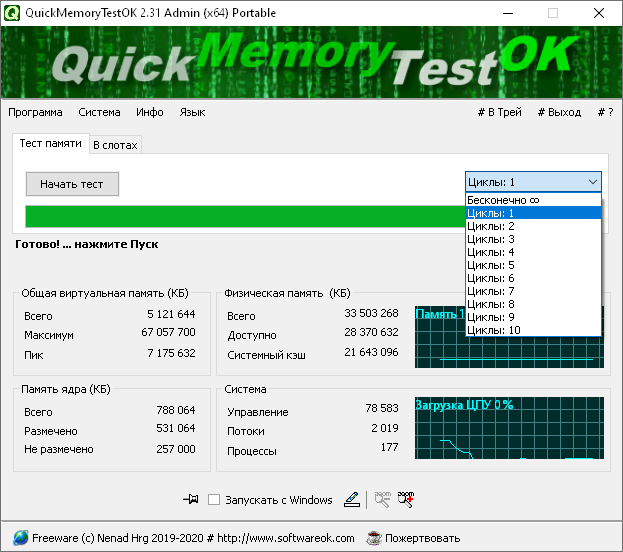
Task: Click the Доступно value 28 370 632
Action: click(371, 332)
